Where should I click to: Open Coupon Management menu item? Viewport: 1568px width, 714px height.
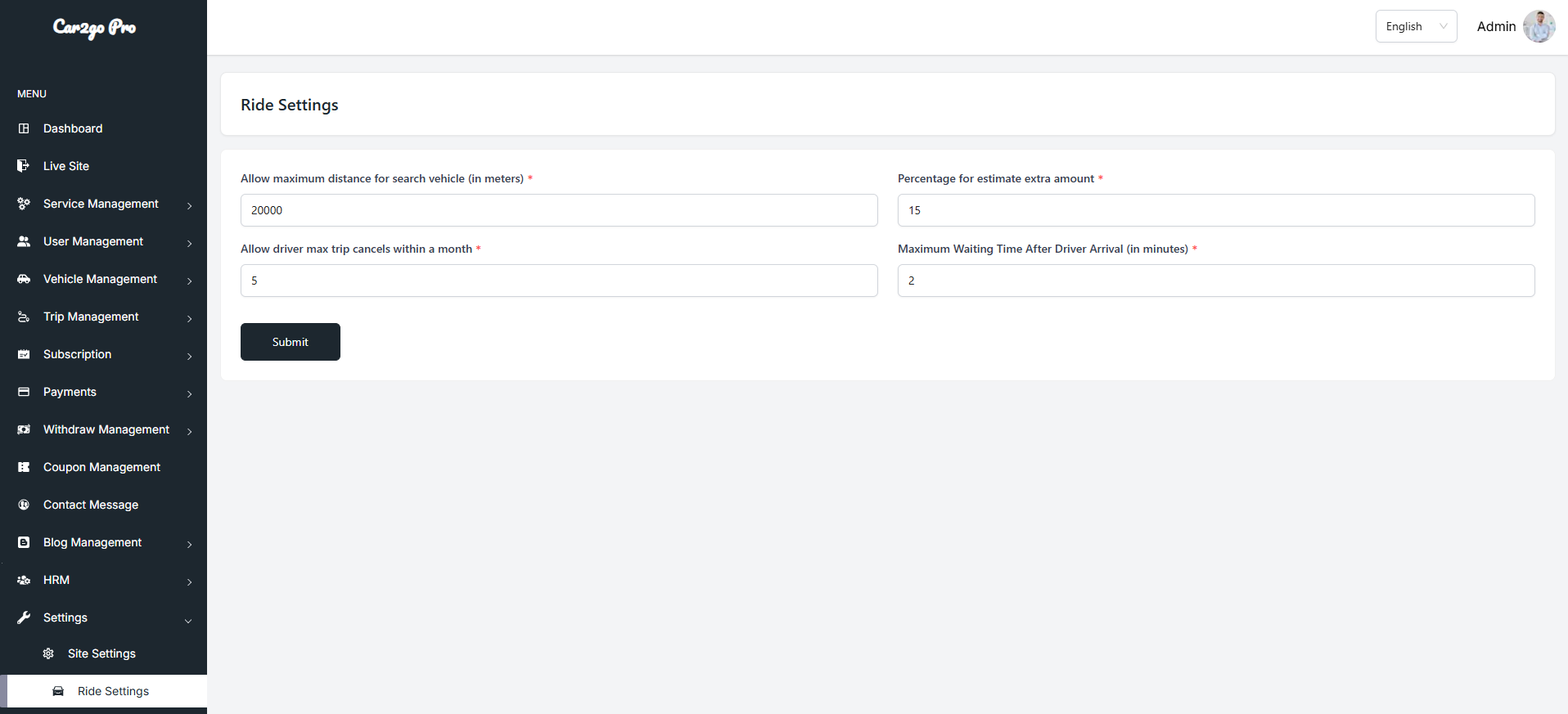click(103, 467)
